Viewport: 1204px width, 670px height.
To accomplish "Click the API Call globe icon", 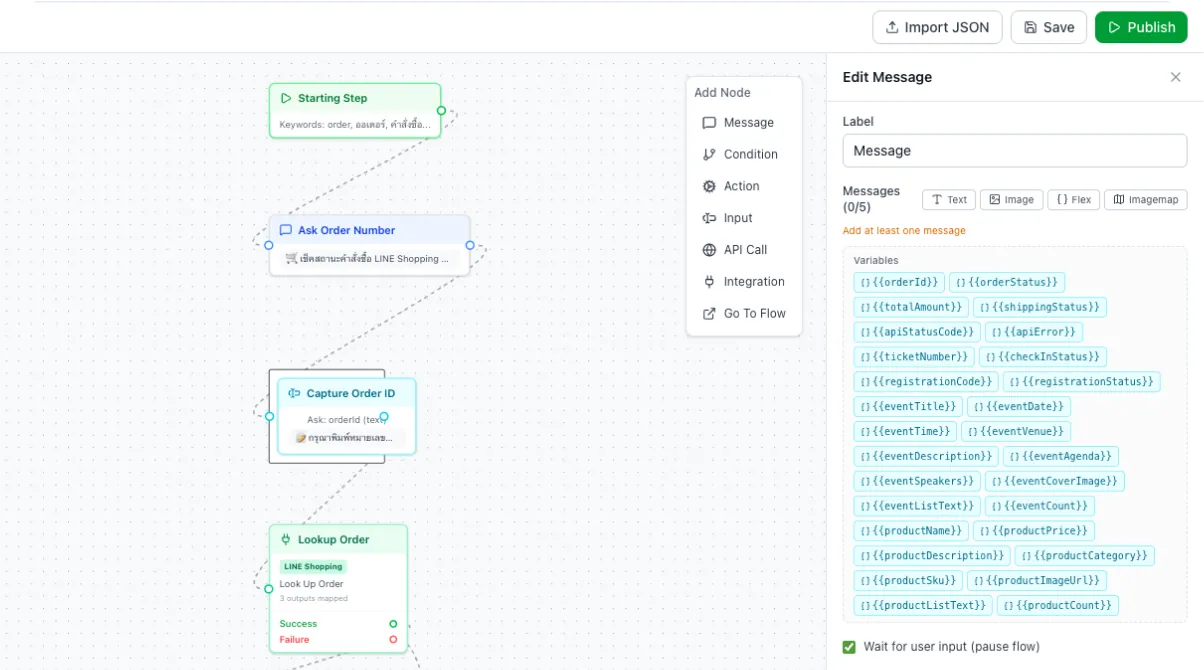I will (709, 250).
